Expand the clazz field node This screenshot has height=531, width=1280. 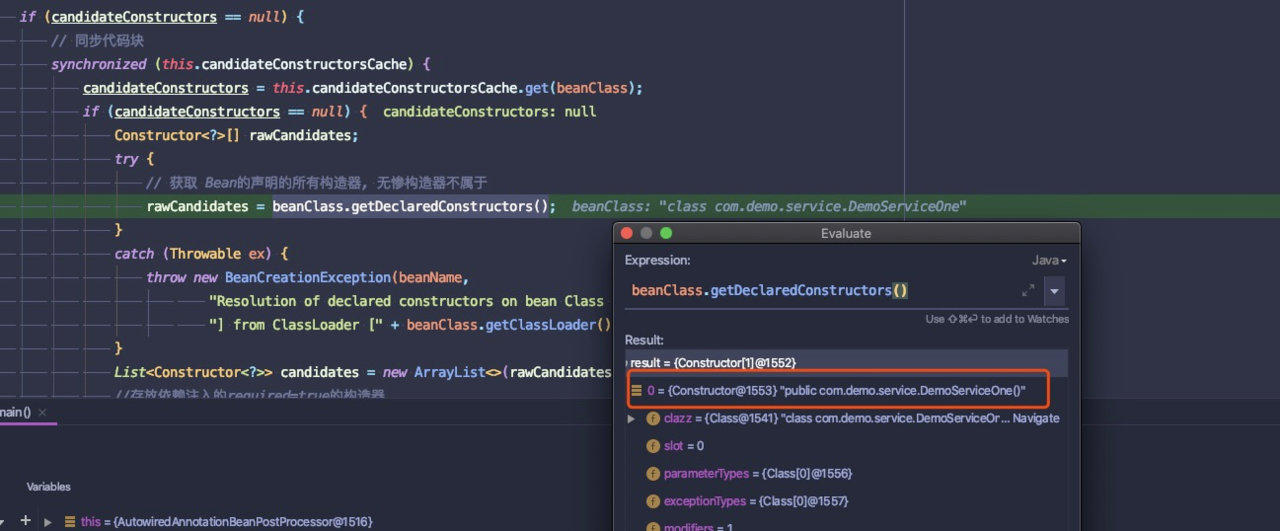pos(631,418)
